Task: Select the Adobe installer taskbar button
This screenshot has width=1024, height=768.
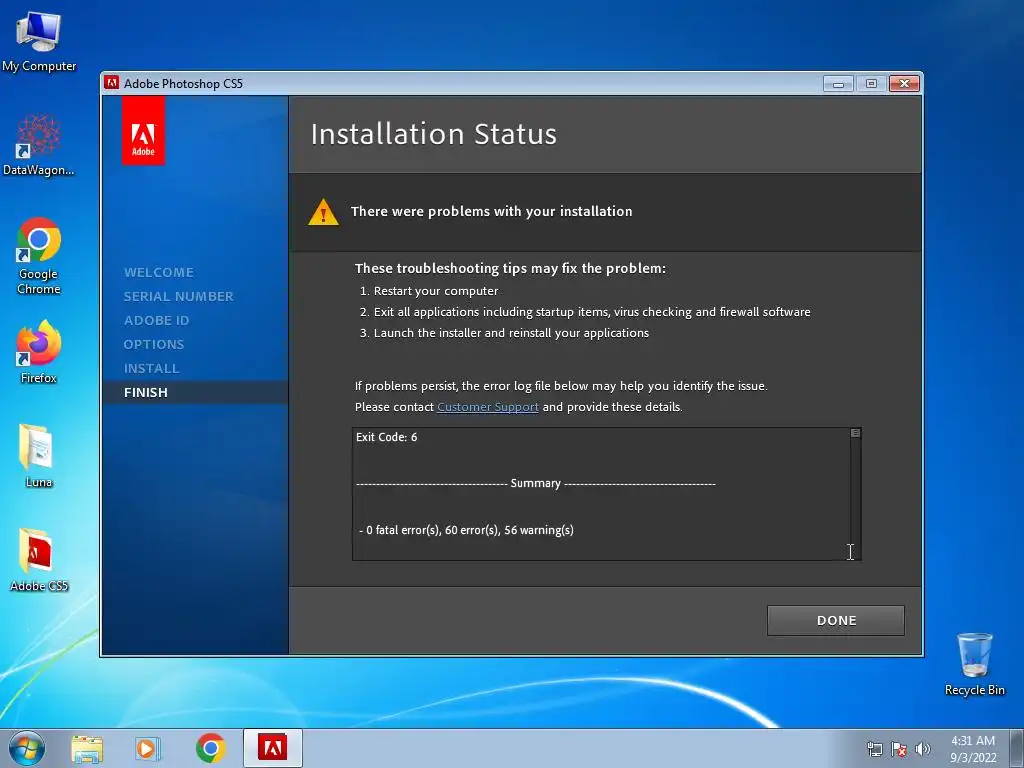Action: (x=272, y=748)
